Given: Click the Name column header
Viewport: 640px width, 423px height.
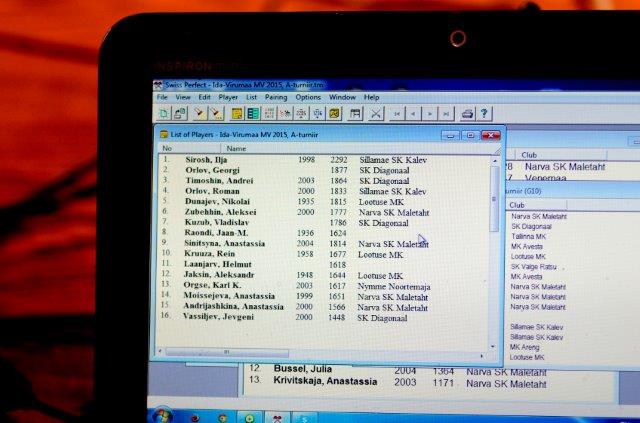Looking at the screenshot, I should tap(236, 148).
